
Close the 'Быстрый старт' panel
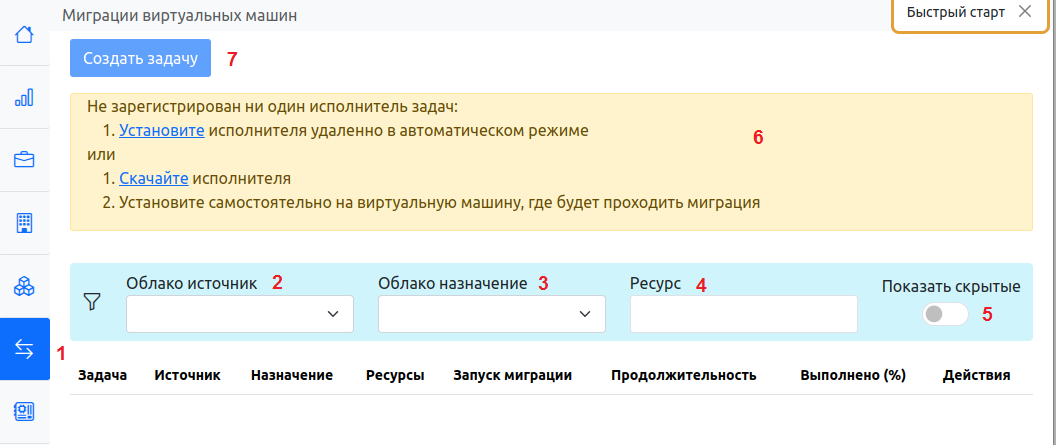[1024, 12]
